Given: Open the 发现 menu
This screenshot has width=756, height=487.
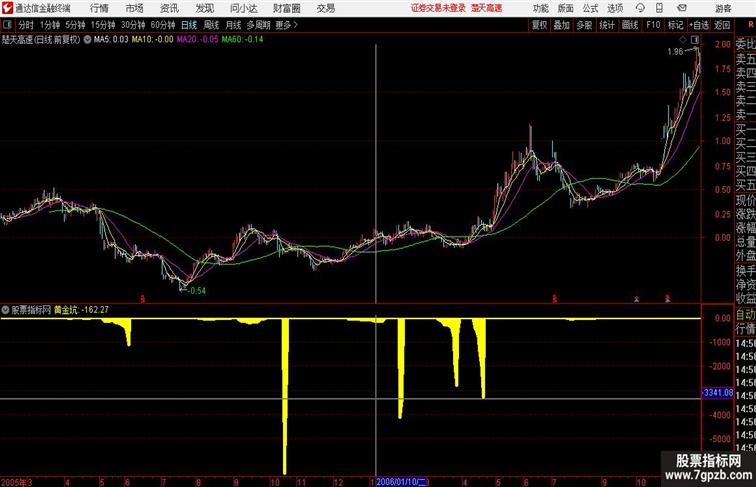Looking at the screenshot, I should [204, 8].
